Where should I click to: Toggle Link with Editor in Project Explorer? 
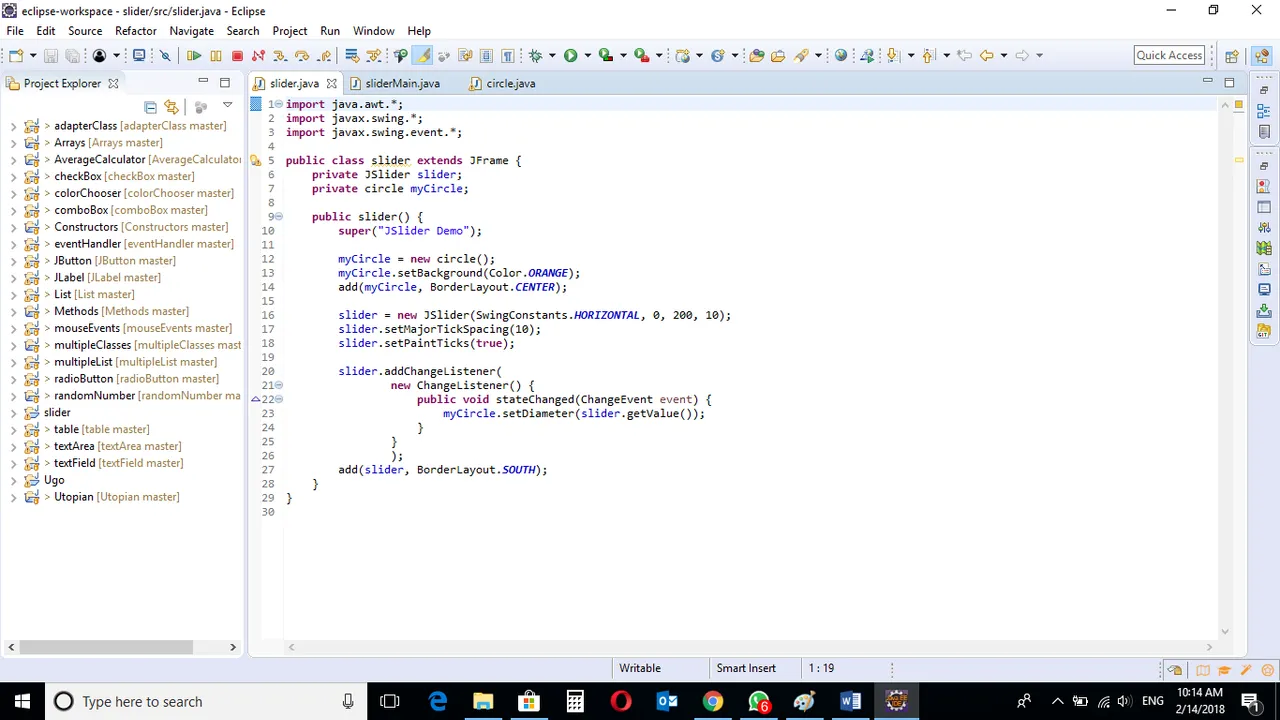pyautogui.click(x=172, y=106)
